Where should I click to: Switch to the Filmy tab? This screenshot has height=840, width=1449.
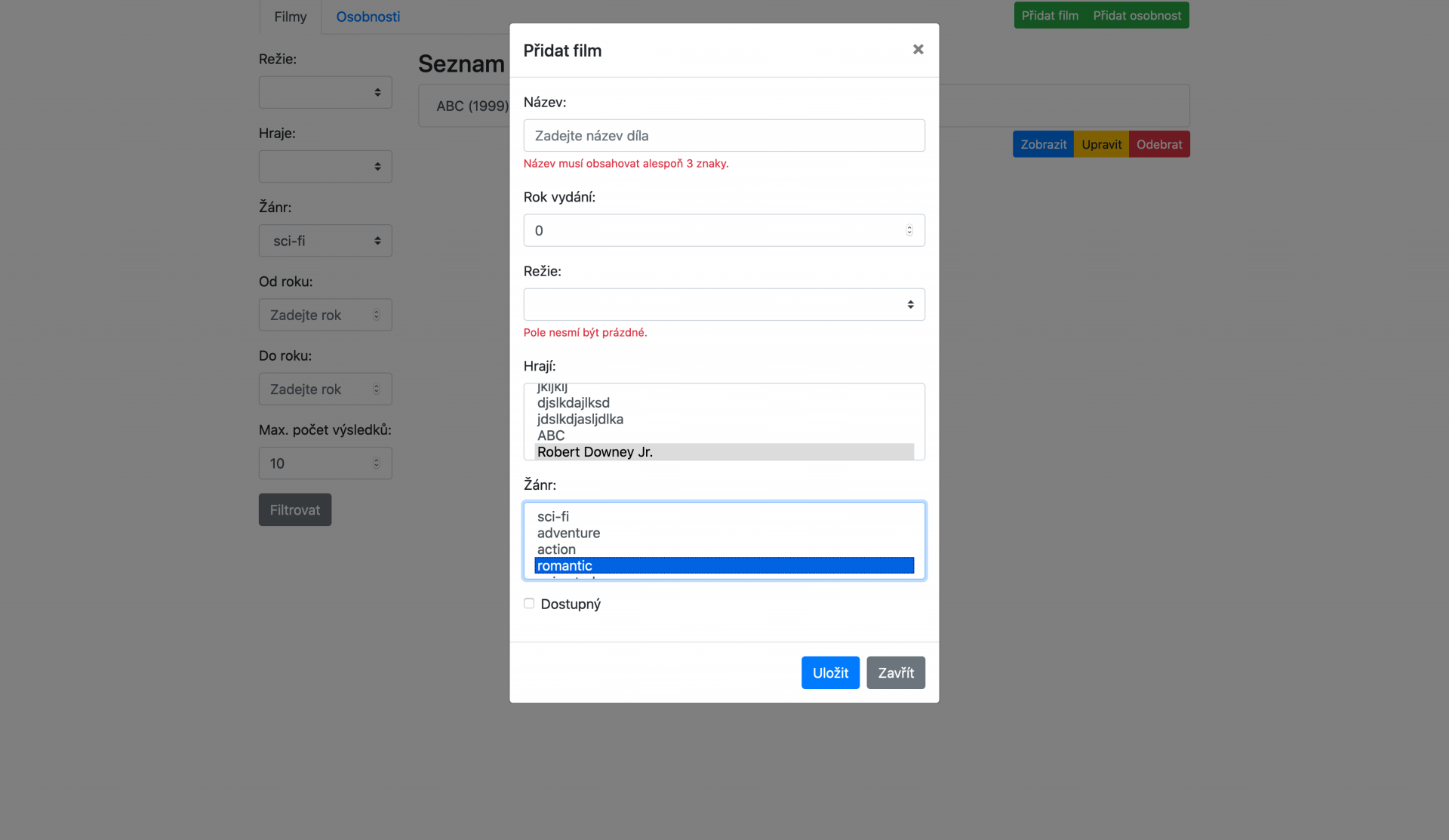pyautogui.click(x=290, y=17)
